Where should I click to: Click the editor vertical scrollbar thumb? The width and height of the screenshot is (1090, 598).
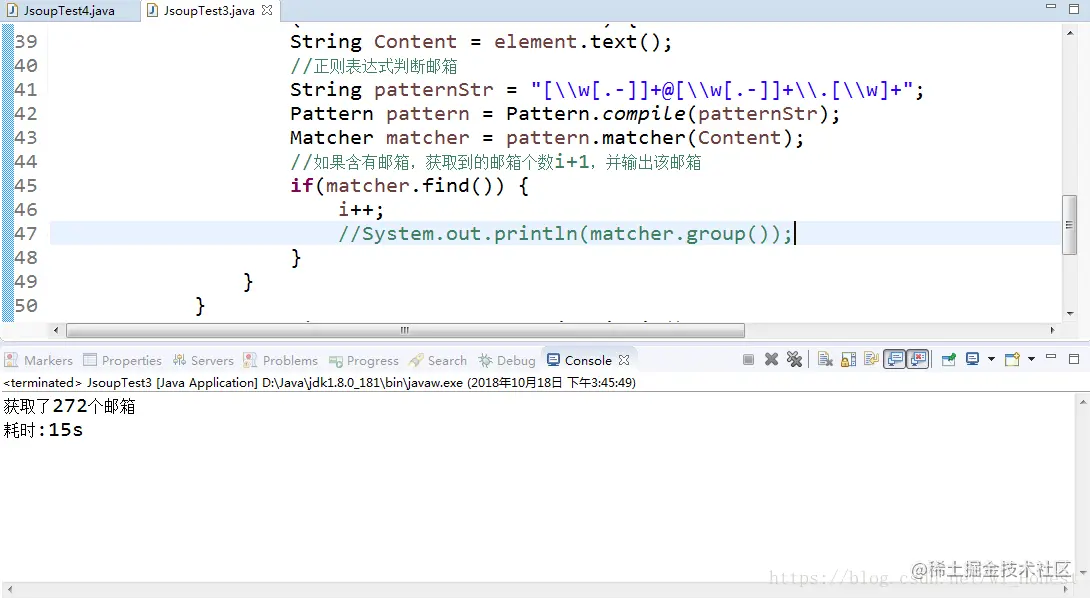(x=1069, y=225)
